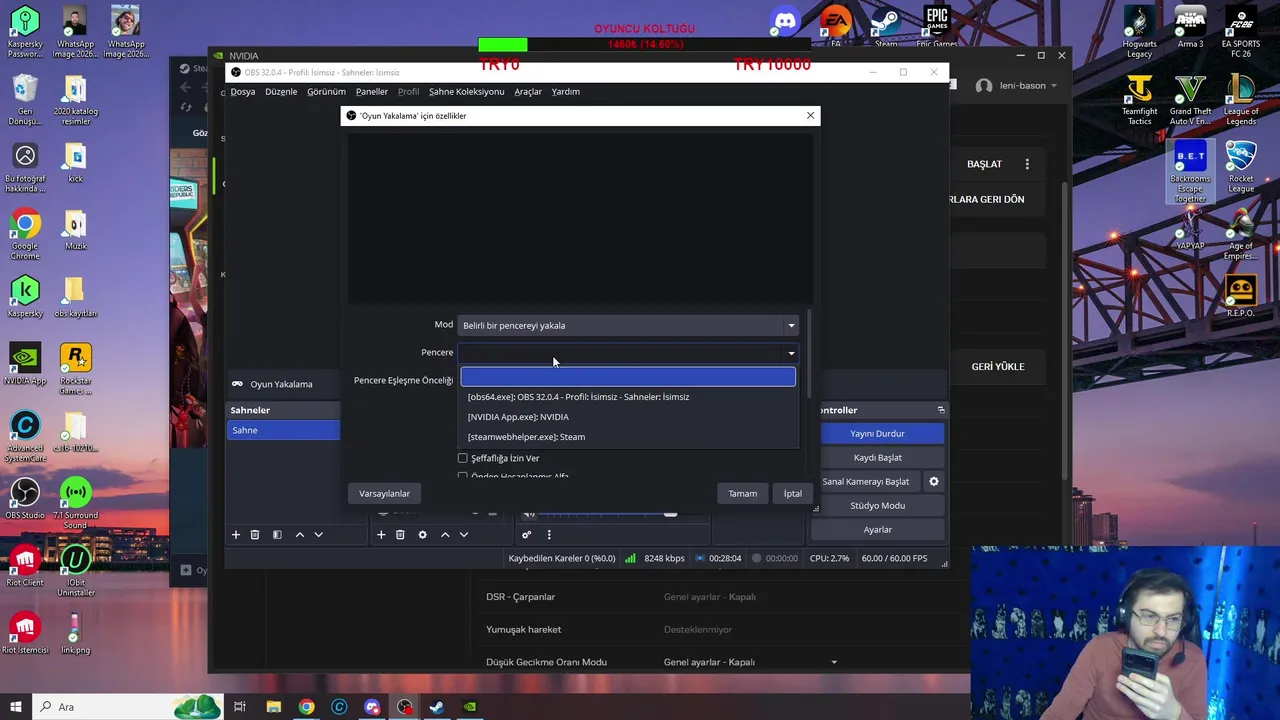This screenshot has width=1280, height=720.
Task: Expand Düşük Gecikme Oranı Modu dropdown in NVIDIA
Action: click(834, 662)
